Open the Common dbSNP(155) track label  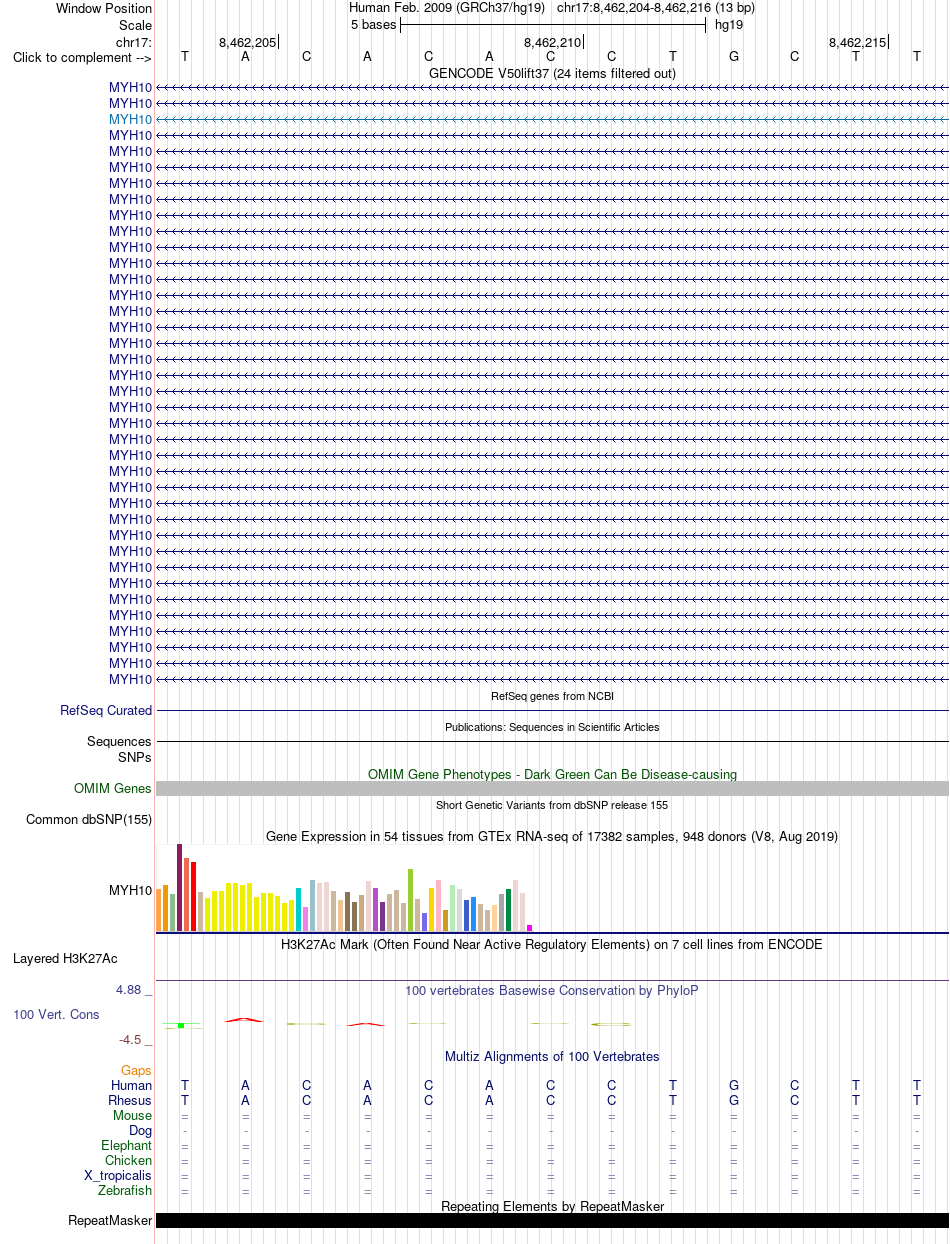coord(89,819)
